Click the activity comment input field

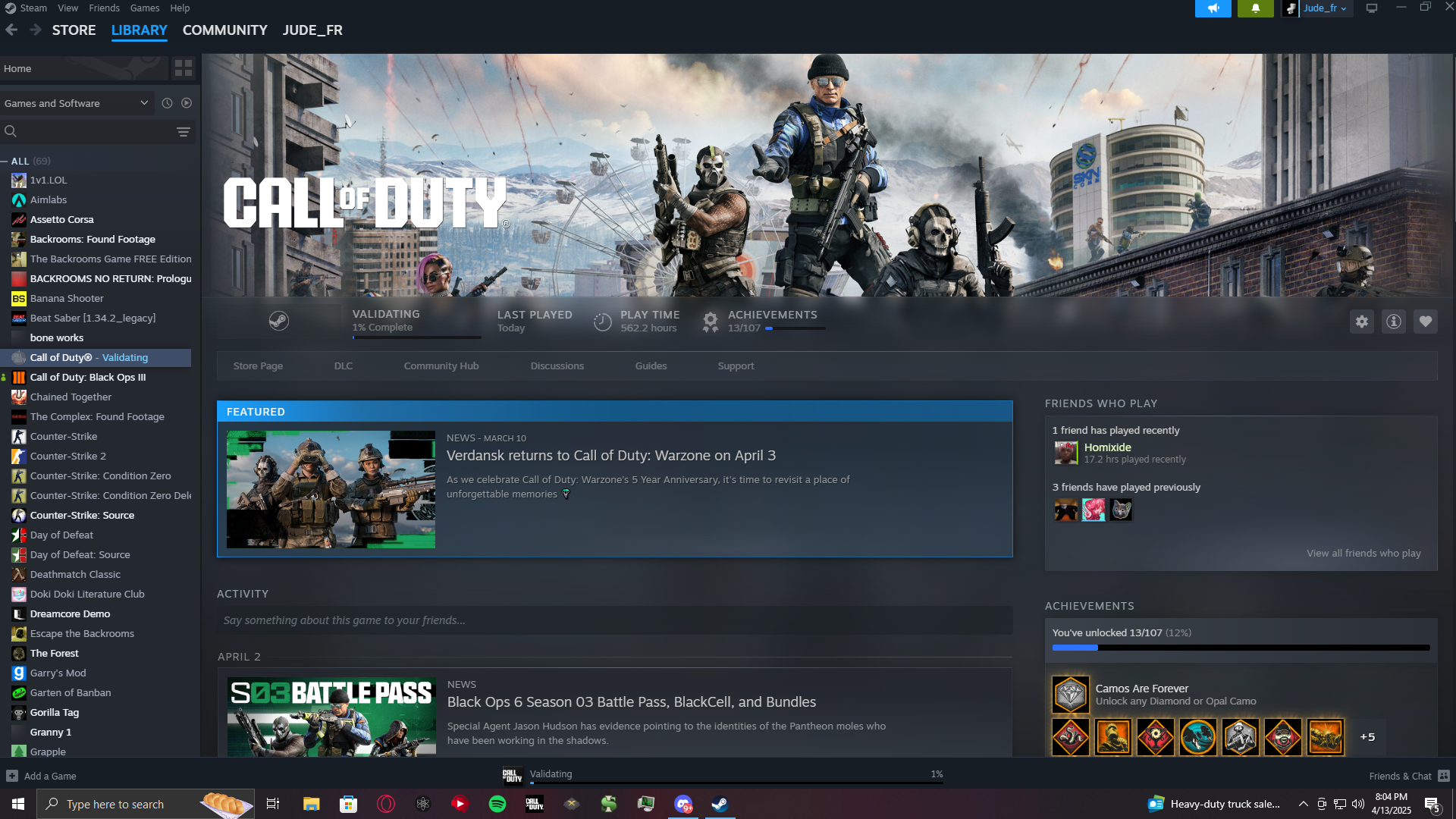pos(614,620)
